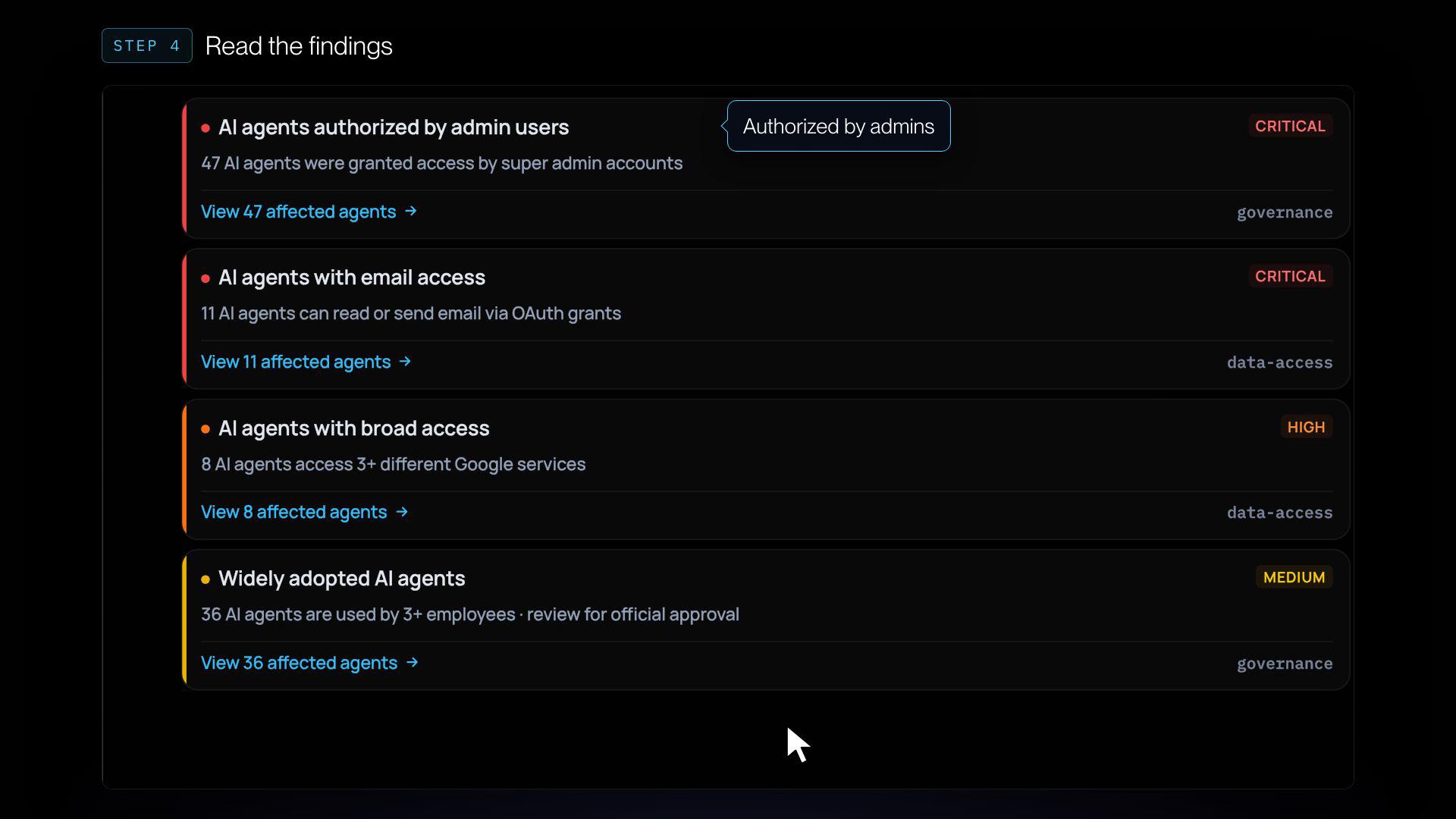
Task: Open the View 11 affected agents link
Action: click(306, 362)
